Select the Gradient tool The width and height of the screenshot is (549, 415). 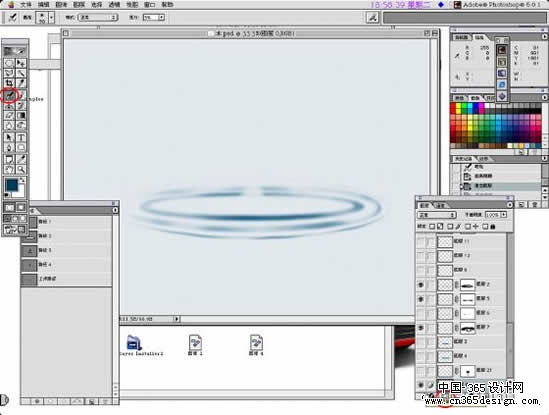[x=21, y=115]
